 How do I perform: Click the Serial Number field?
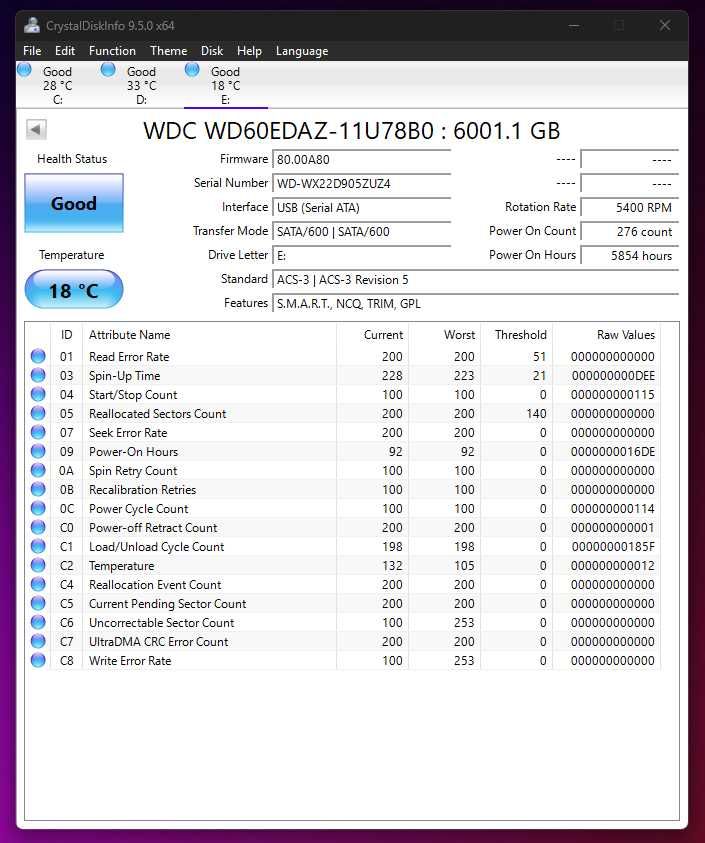click(x=361, y=183)
